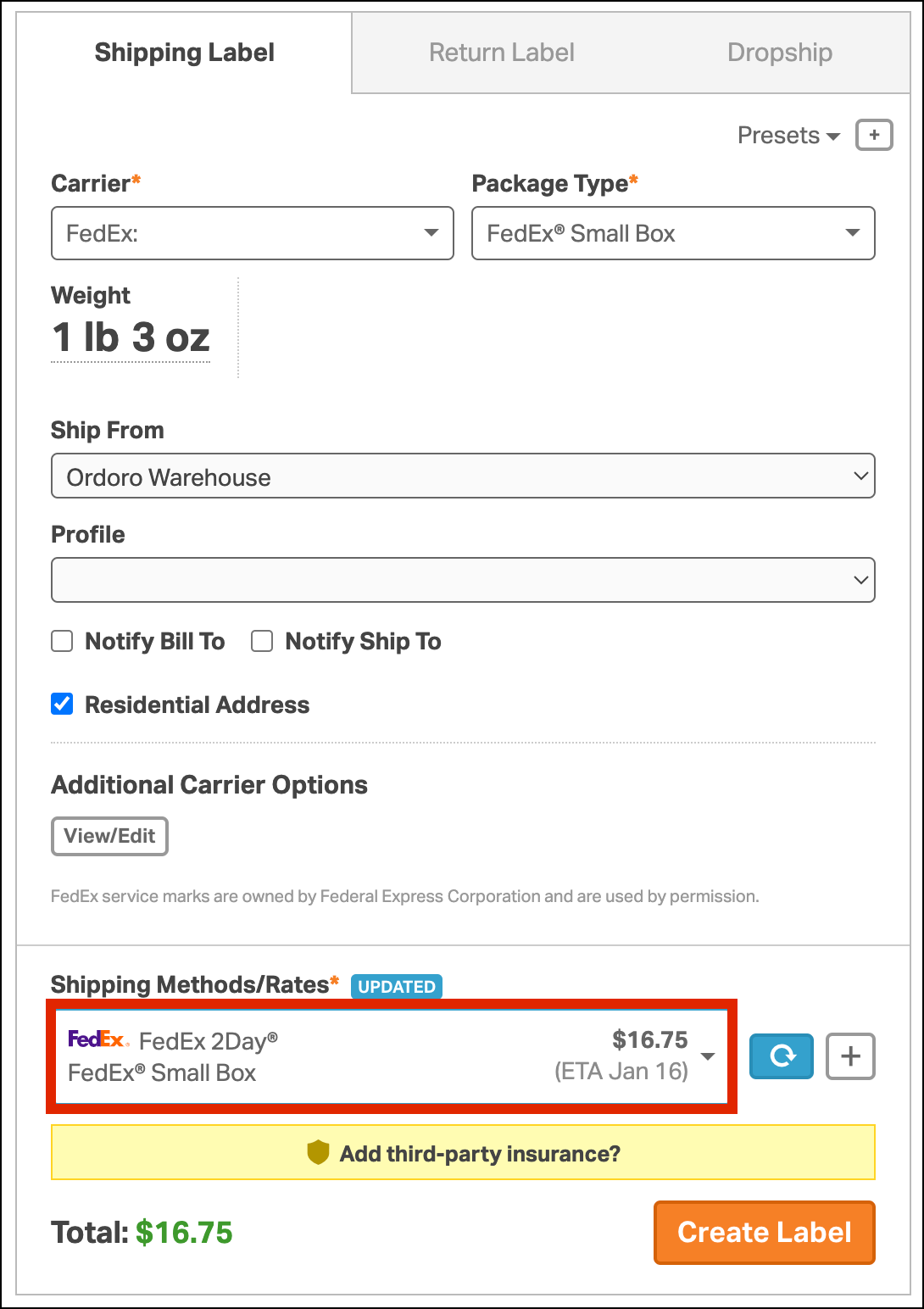The height and width of the screenshot is (1309, 924).
Task: Open the Carrier dropdown
Action: coord(253,233)
